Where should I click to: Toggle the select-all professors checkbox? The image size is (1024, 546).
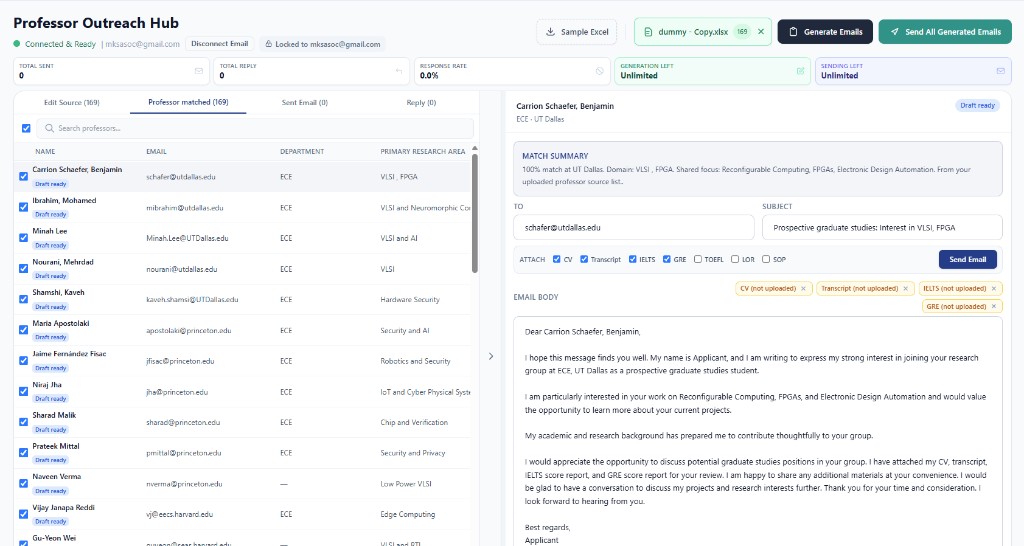(x=26, y=128)
